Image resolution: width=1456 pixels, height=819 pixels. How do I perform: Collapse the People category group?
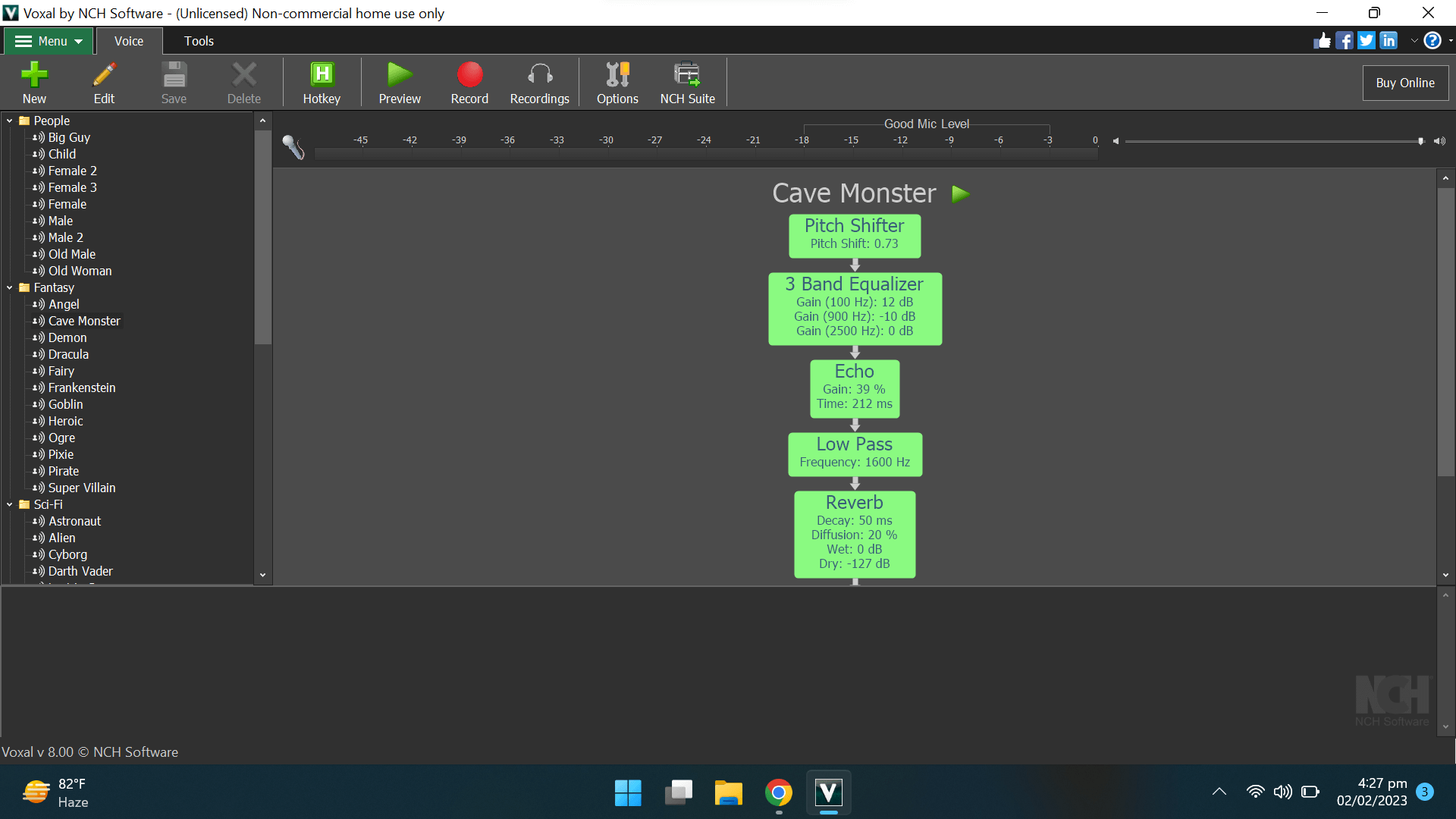point(9,120)
